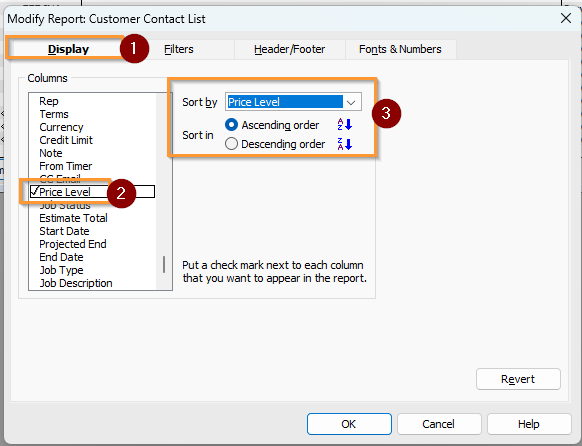The width and height of the screenshot is (582, 446).
Task: Click the Columns list scrollbar thumb
Action: click(x=164, y=264)
